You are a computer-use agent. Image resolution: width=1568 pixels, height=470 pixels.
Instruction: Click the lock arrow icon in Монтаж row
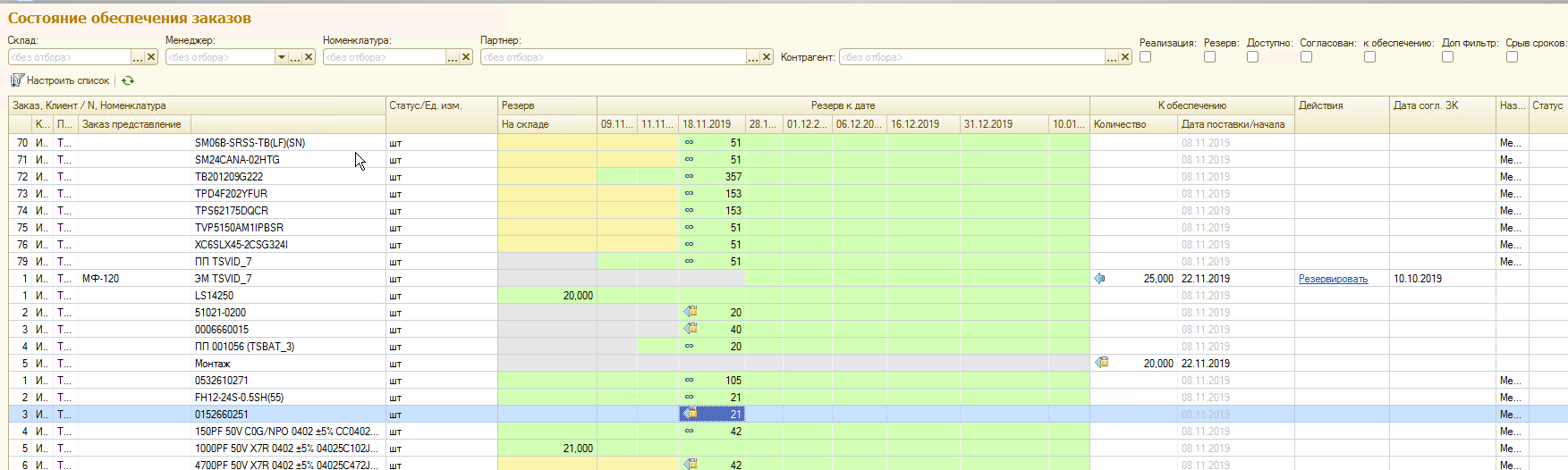click(x=1102, y=363)
